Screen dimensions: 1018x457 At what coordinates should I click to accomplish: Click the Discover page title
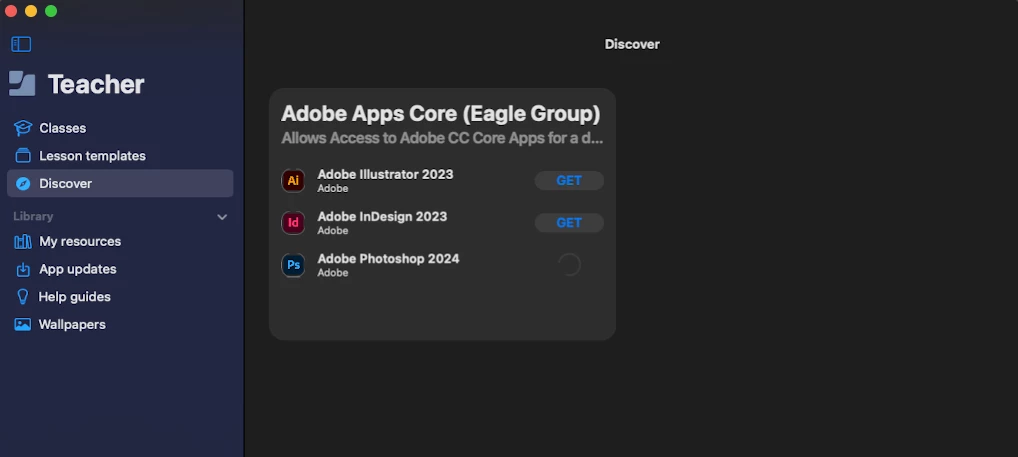coord(632,44)
